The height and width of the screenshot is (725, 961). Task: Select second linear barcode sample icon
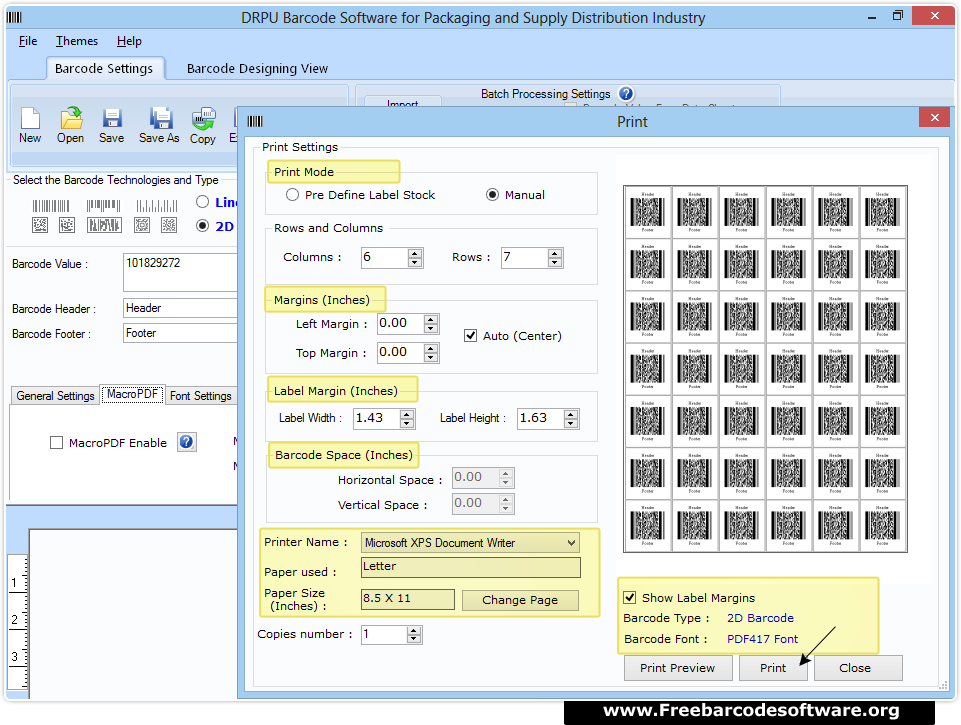coord(104,205)
